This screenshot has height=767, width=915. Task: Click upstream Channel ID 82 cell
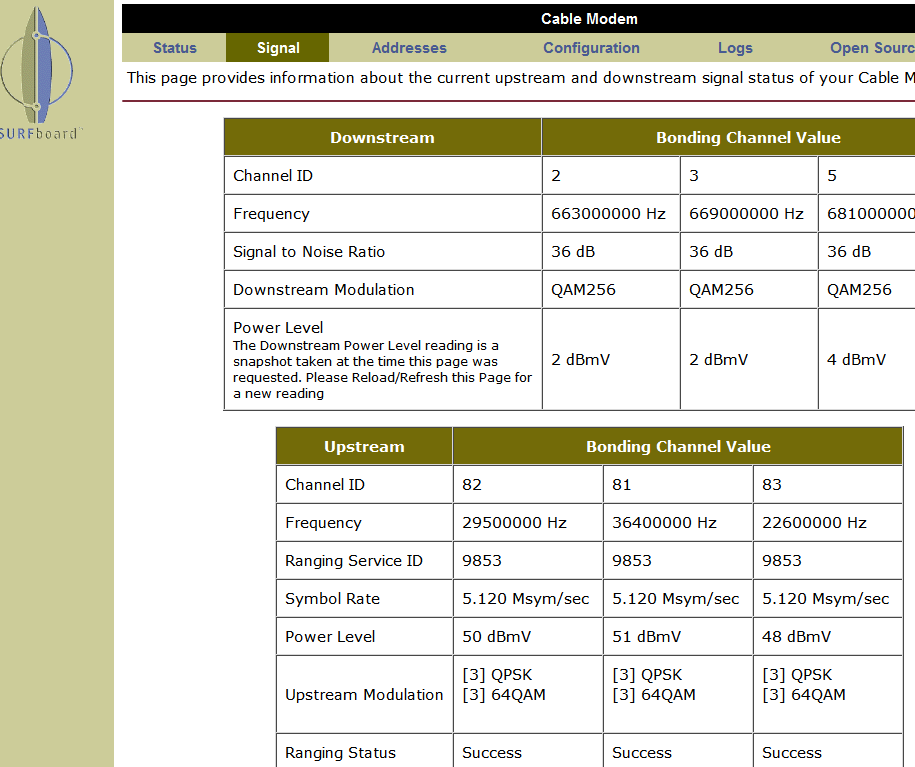click(528, 484)
